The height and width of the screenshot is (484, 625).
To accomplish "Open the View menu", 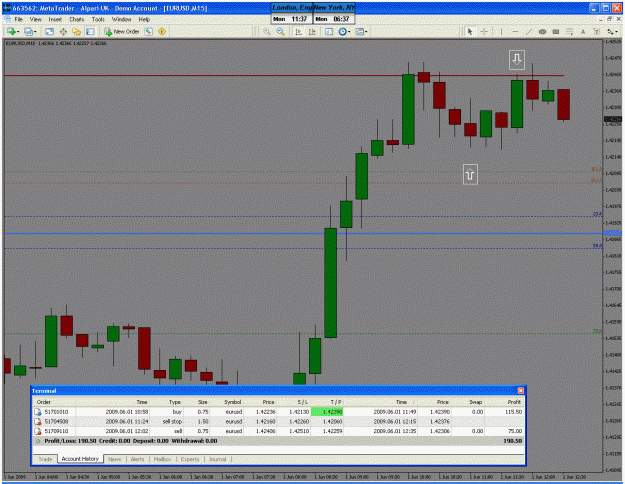I will pos(35,19).
